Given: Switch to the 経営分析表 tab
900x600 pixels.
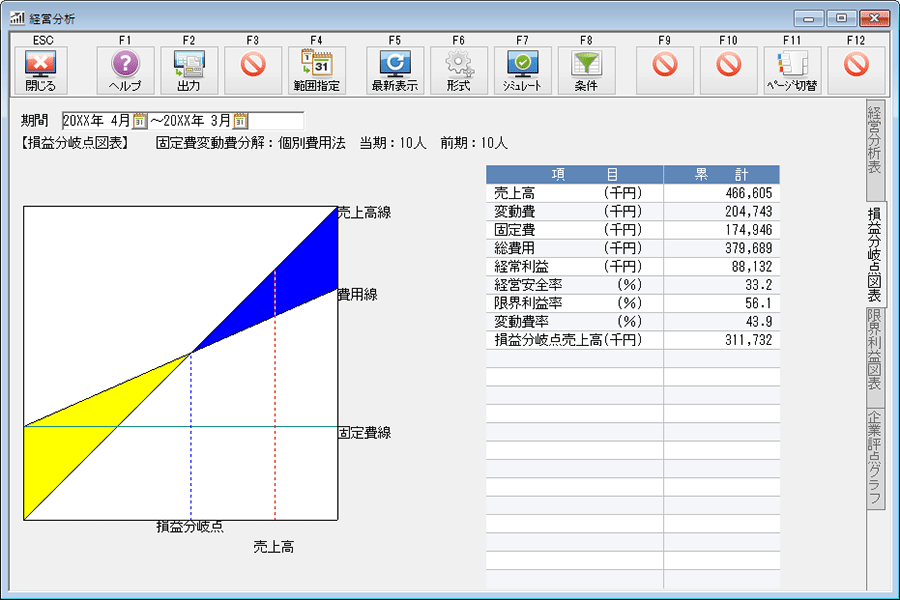Looking at the screenshot, I should pos(874,139).
